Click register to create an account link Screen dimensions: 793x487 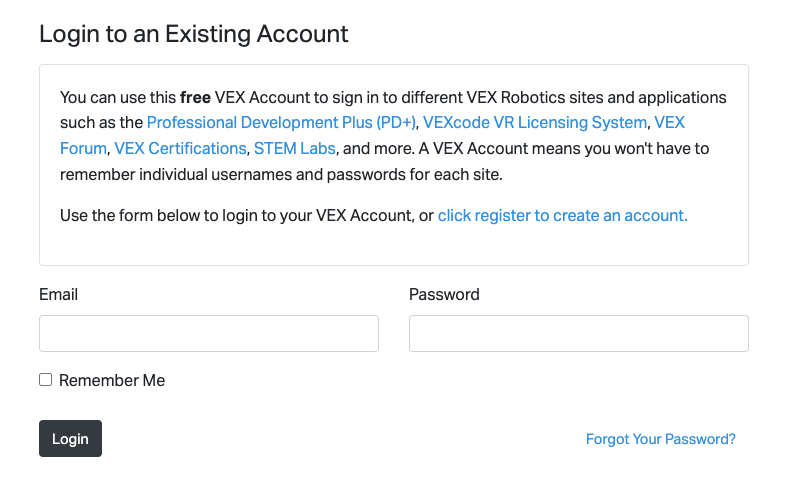pos(562,215)
